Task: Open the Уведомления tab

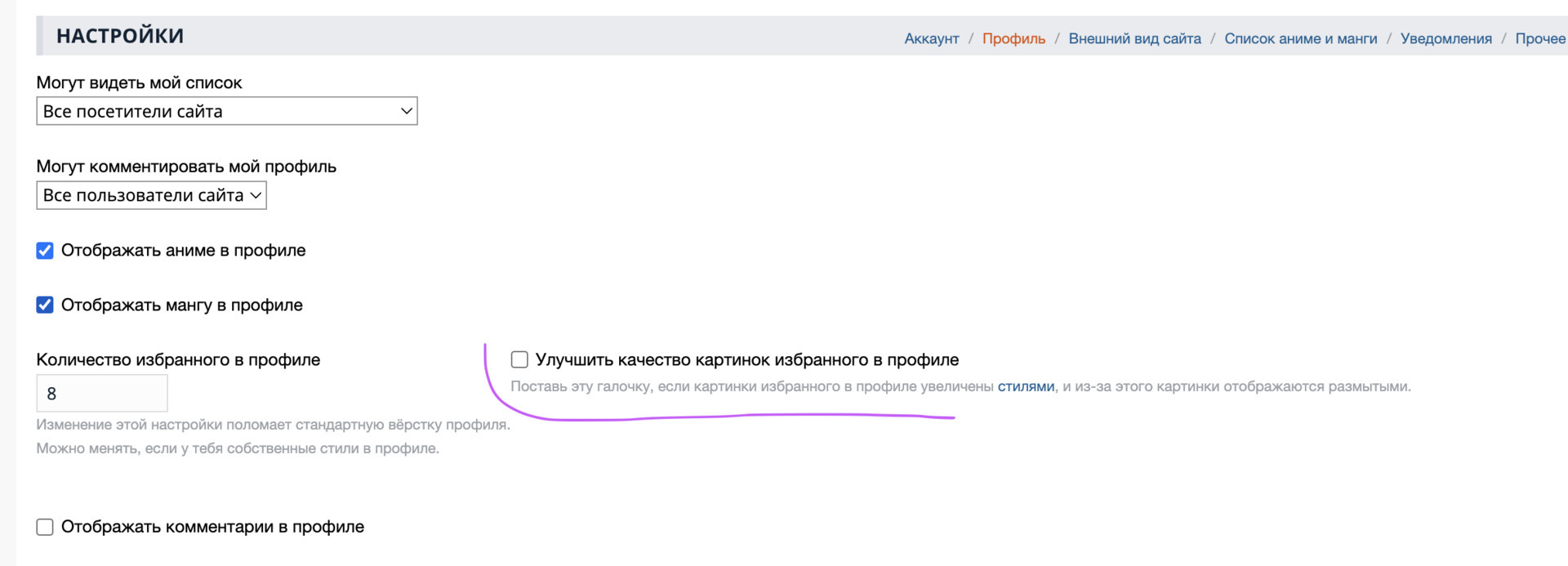Action: pos(1445,38)
